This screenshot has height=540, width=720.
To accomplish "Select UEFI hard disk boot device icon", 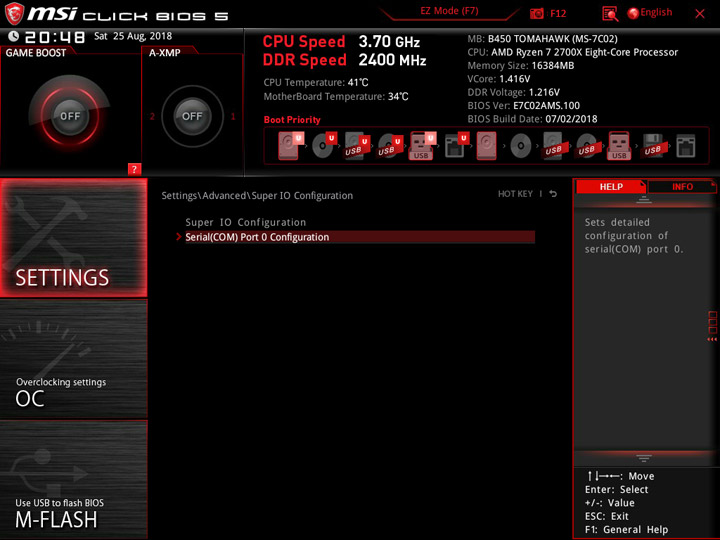I will click(290, 146).
